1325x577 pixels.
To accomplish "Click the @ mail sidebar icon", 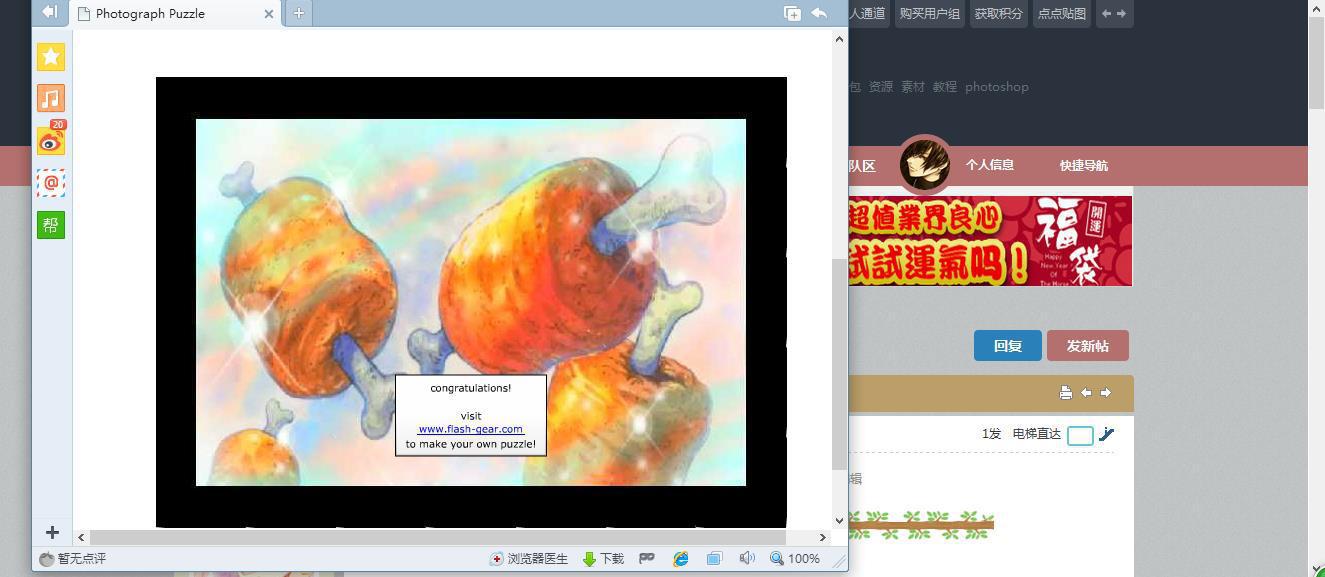I will point(51,183).
